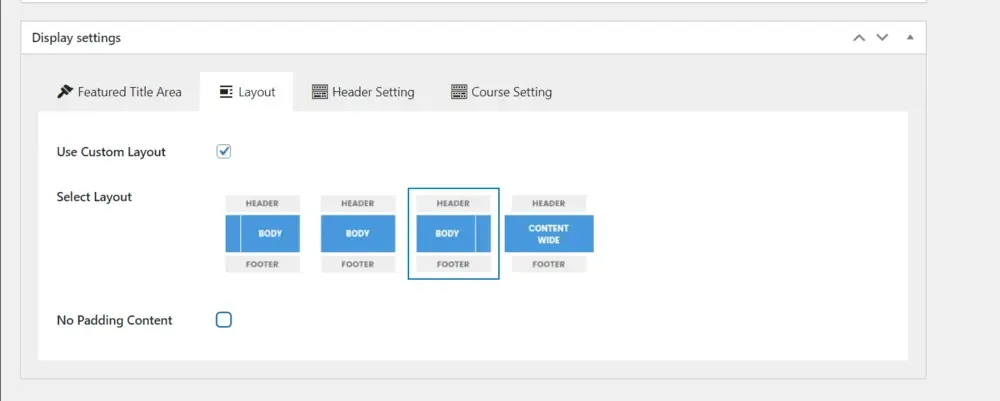
Task: Collapse the Display settings panel
Action: [910, 38]
